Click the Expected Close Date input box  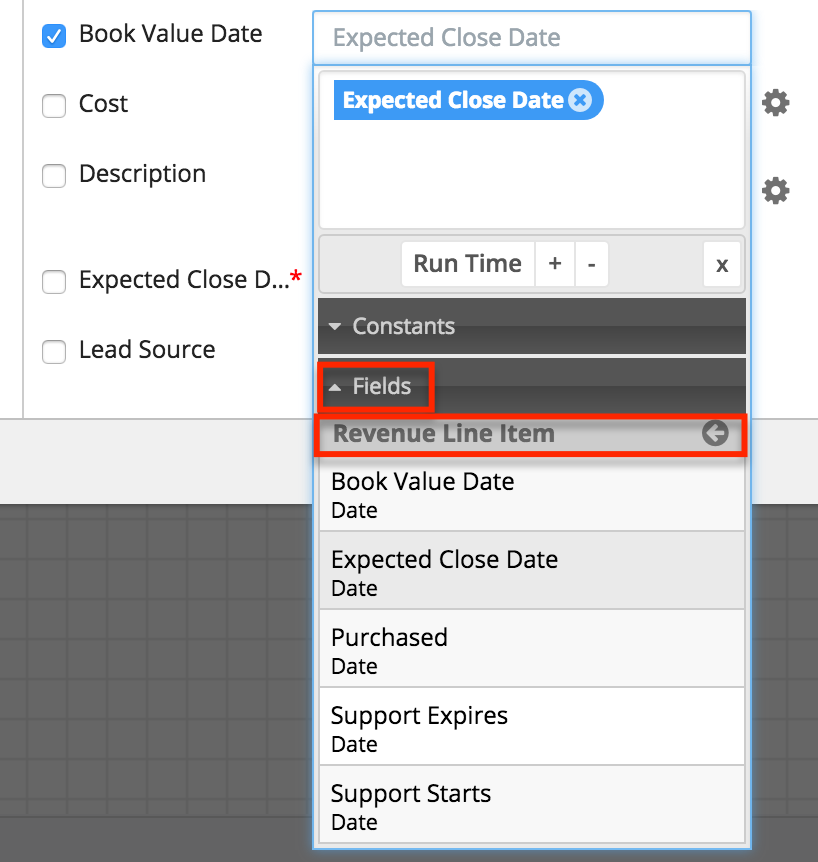point(531,38)
